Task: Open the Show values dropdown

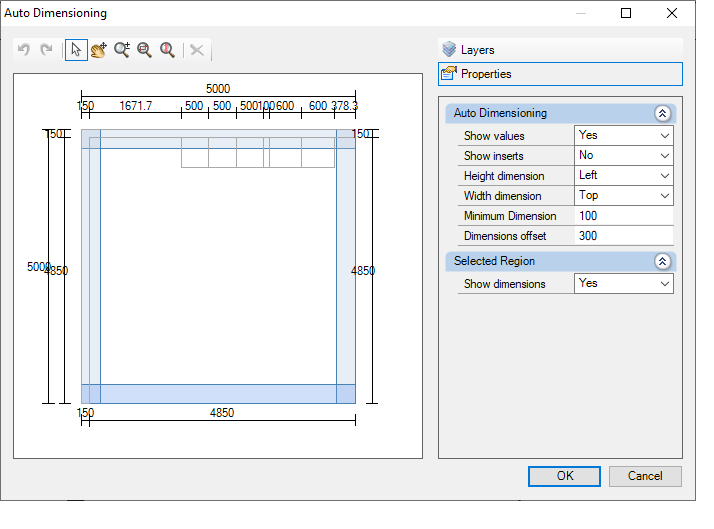Action: click(x=623, y=136)
